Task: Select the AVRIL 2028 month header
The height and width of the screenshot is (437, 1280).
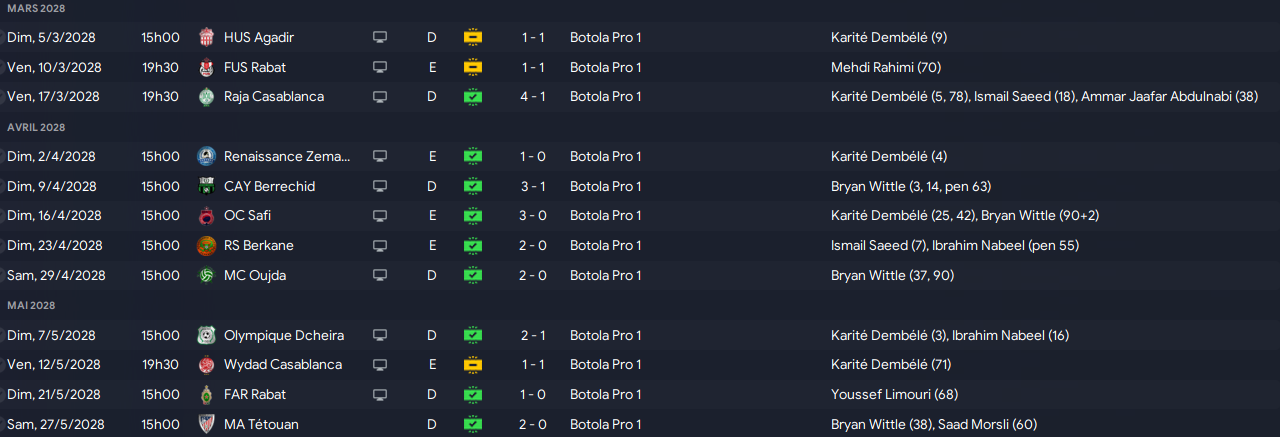Action: tap(36, 127)
